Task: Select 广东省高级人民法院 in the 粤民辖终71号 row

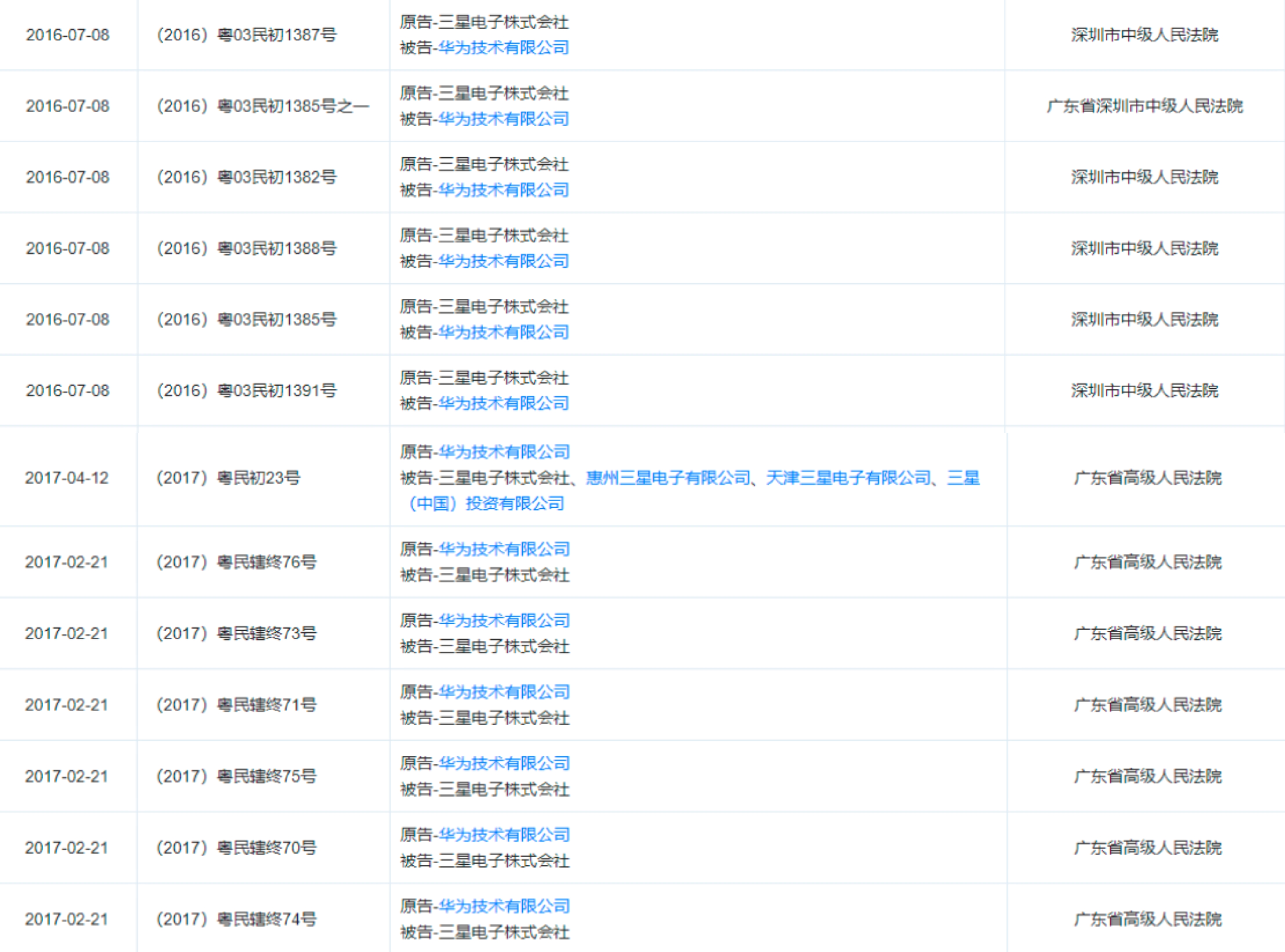Action: (x=1148, y=705)
